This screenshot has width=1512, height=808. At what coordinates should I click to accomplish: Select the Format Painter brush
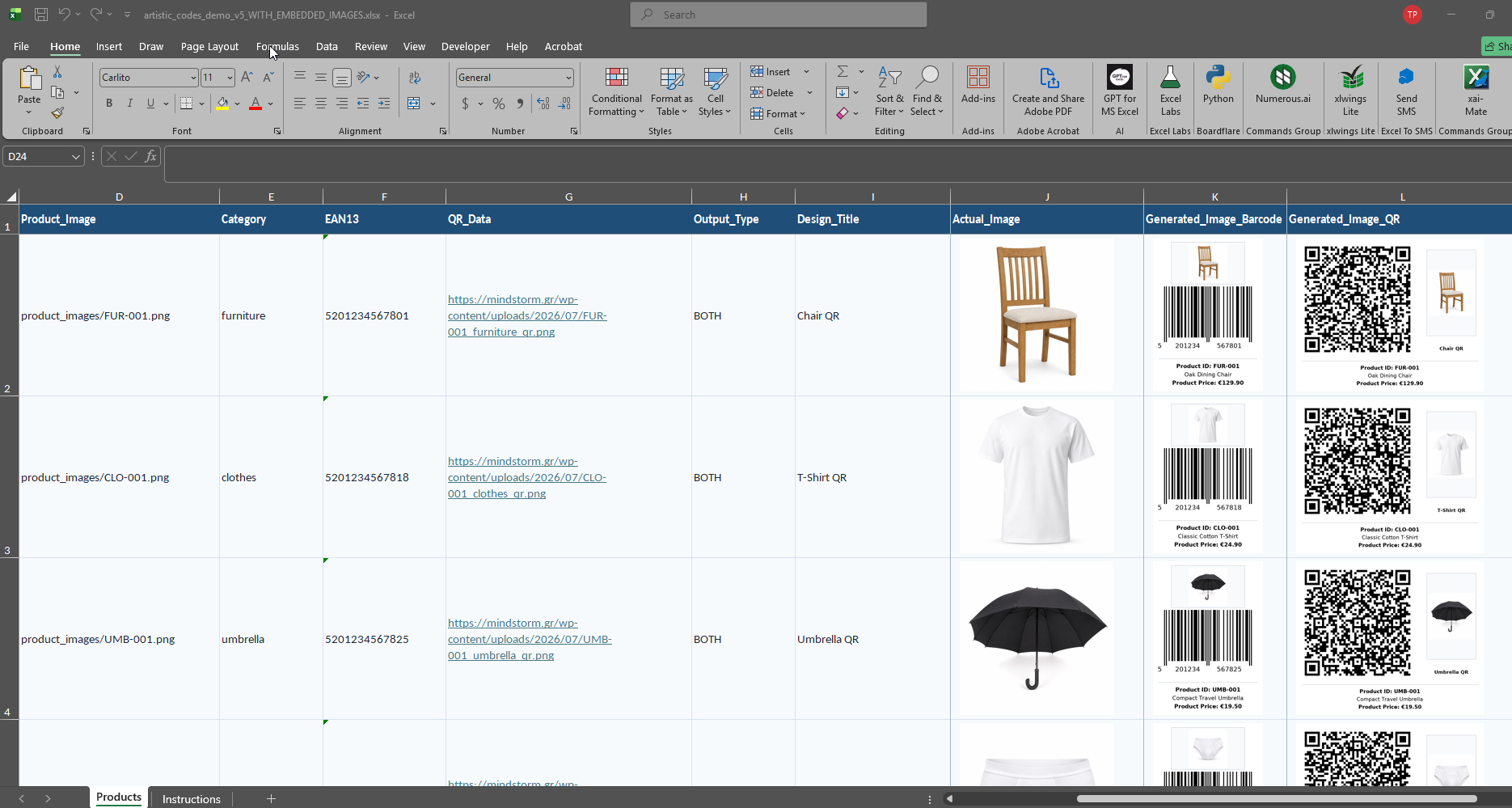(x=57, y=112)
